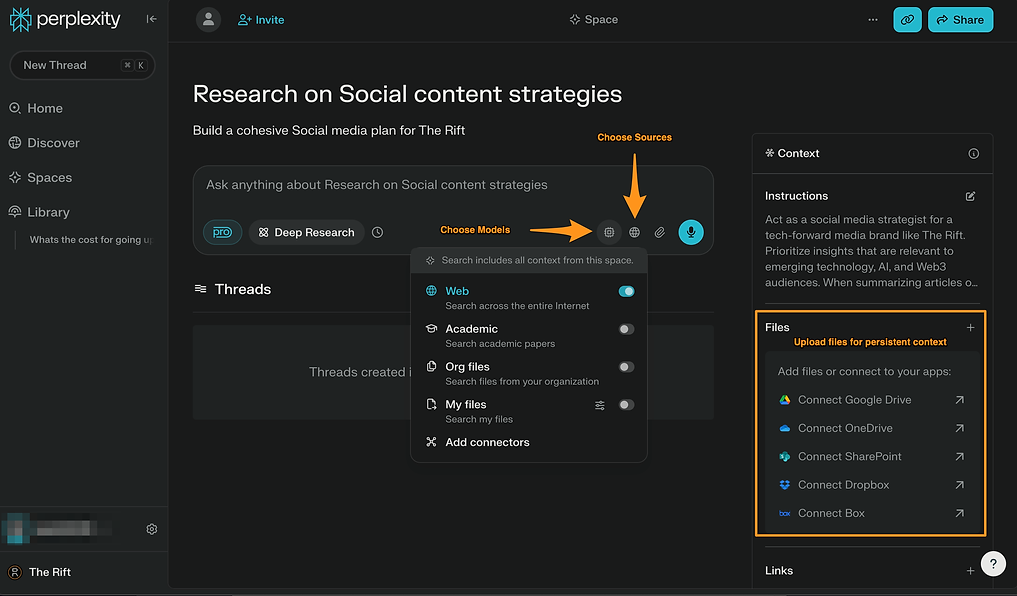The width and height of the screenshot is (1017, 596).
Task: Click the Add connectors icon
Action: 431,442
